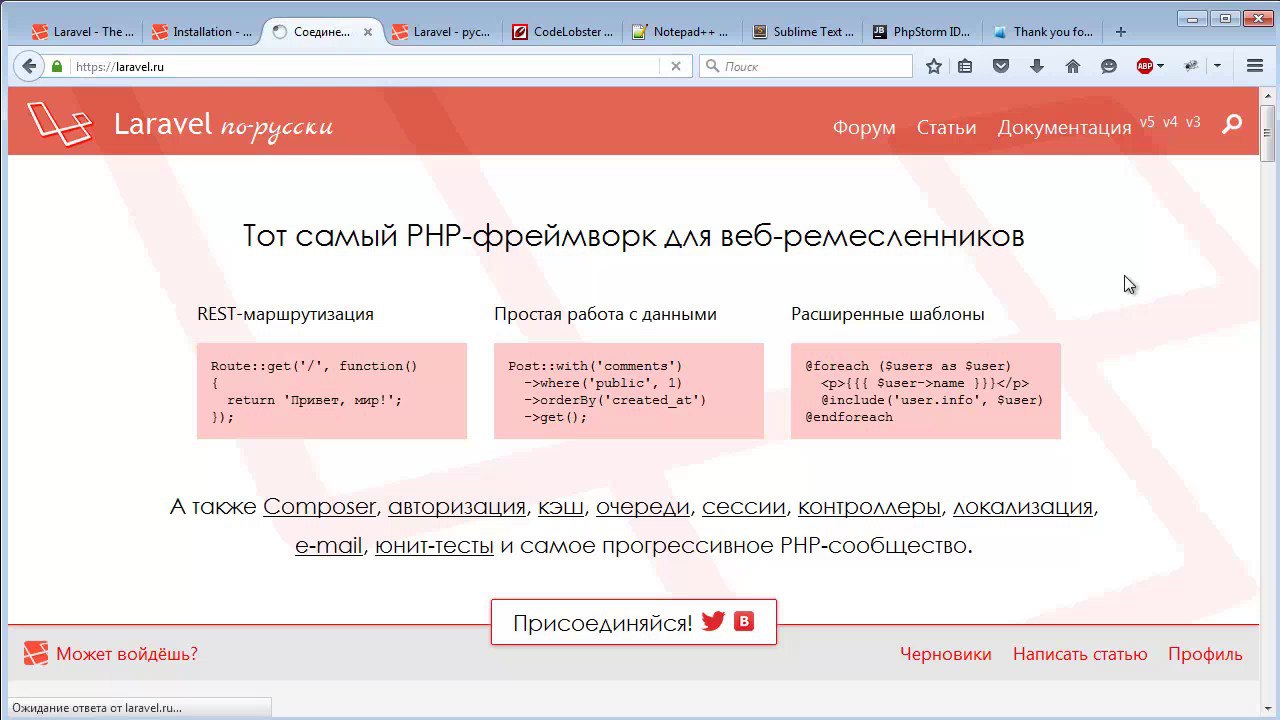Switch to the 'Laravel - The...' tab
The width and height of the screenshot is (1280, 720).
tap(82, 32)
